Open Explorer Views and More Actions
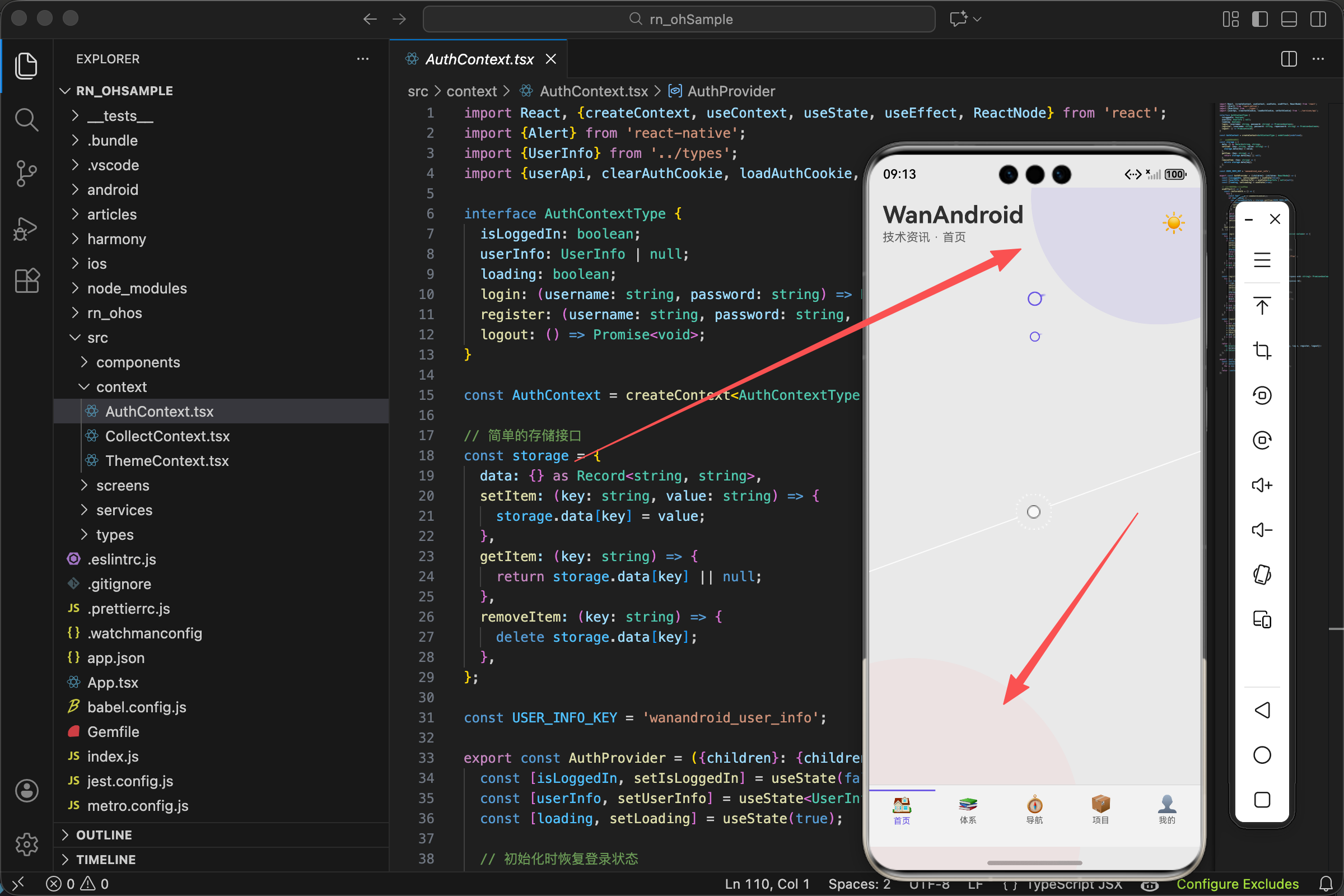The height and width of the screenshot is (896, 1344). coord(363,59)
